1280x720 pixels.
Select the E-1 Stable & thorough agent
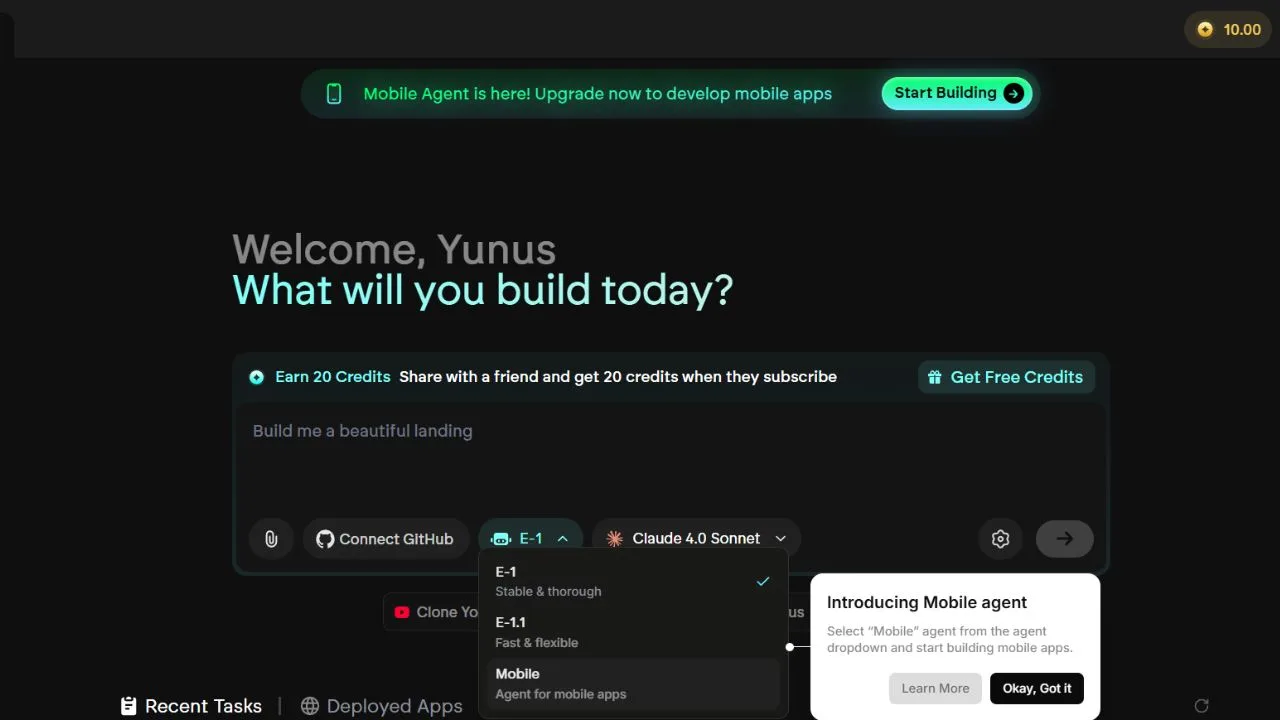[x=633, y=581]
